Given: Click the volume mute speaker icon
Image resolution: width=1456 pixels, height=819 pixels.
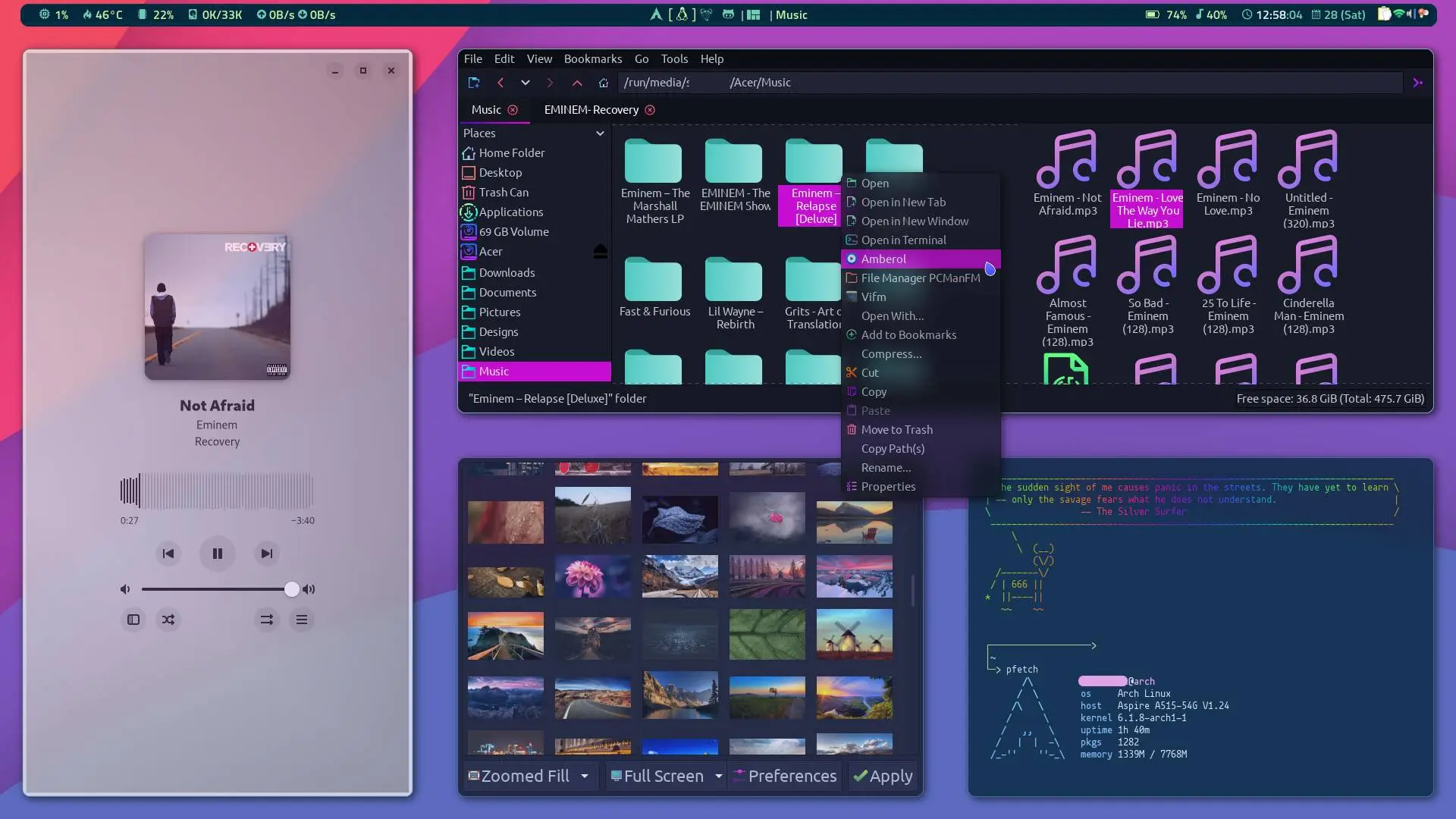Looking at the screenshot, I should coord(125,589).
